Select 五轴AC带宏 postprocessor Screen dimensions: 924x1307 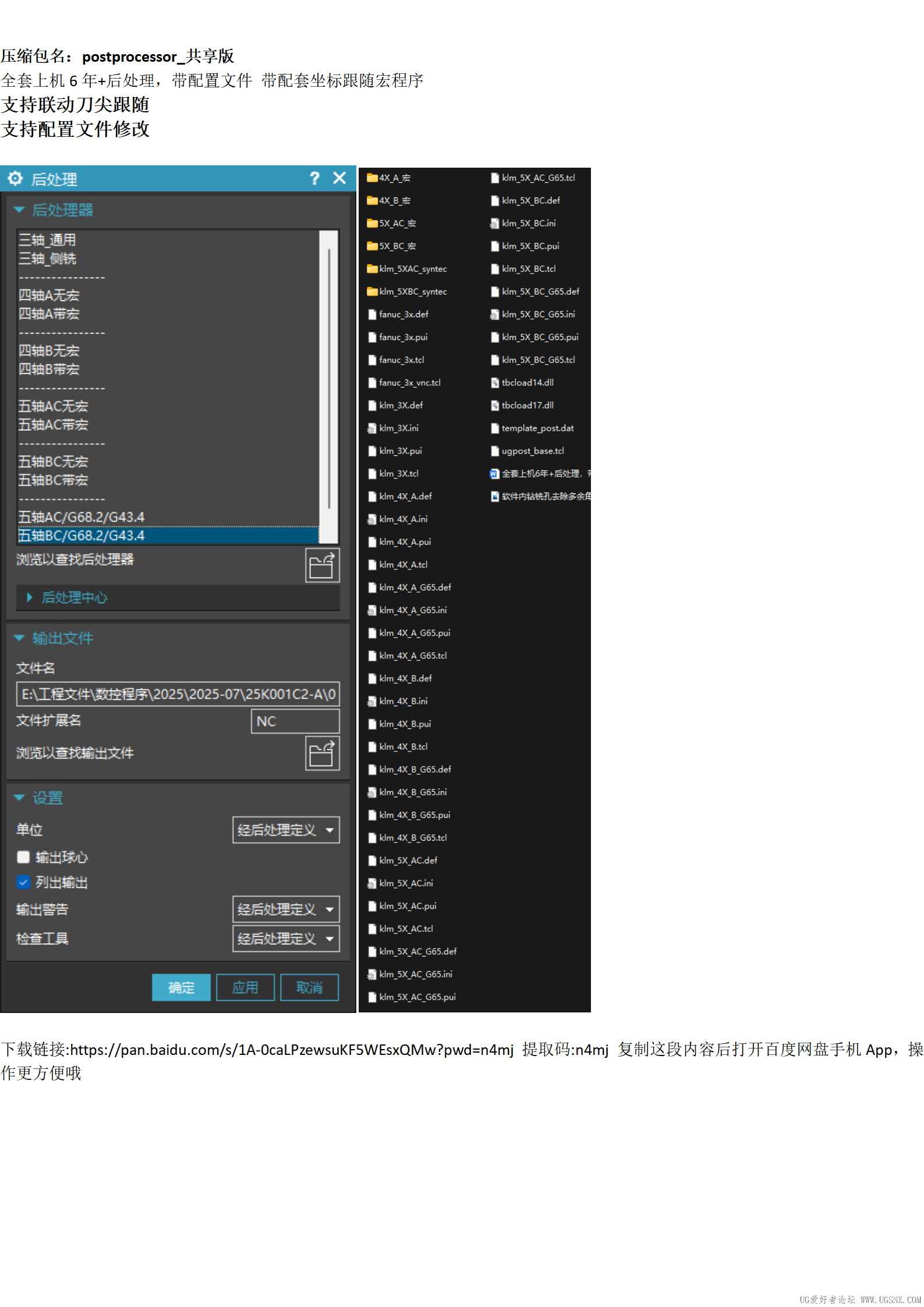click(x=53, y=424)
